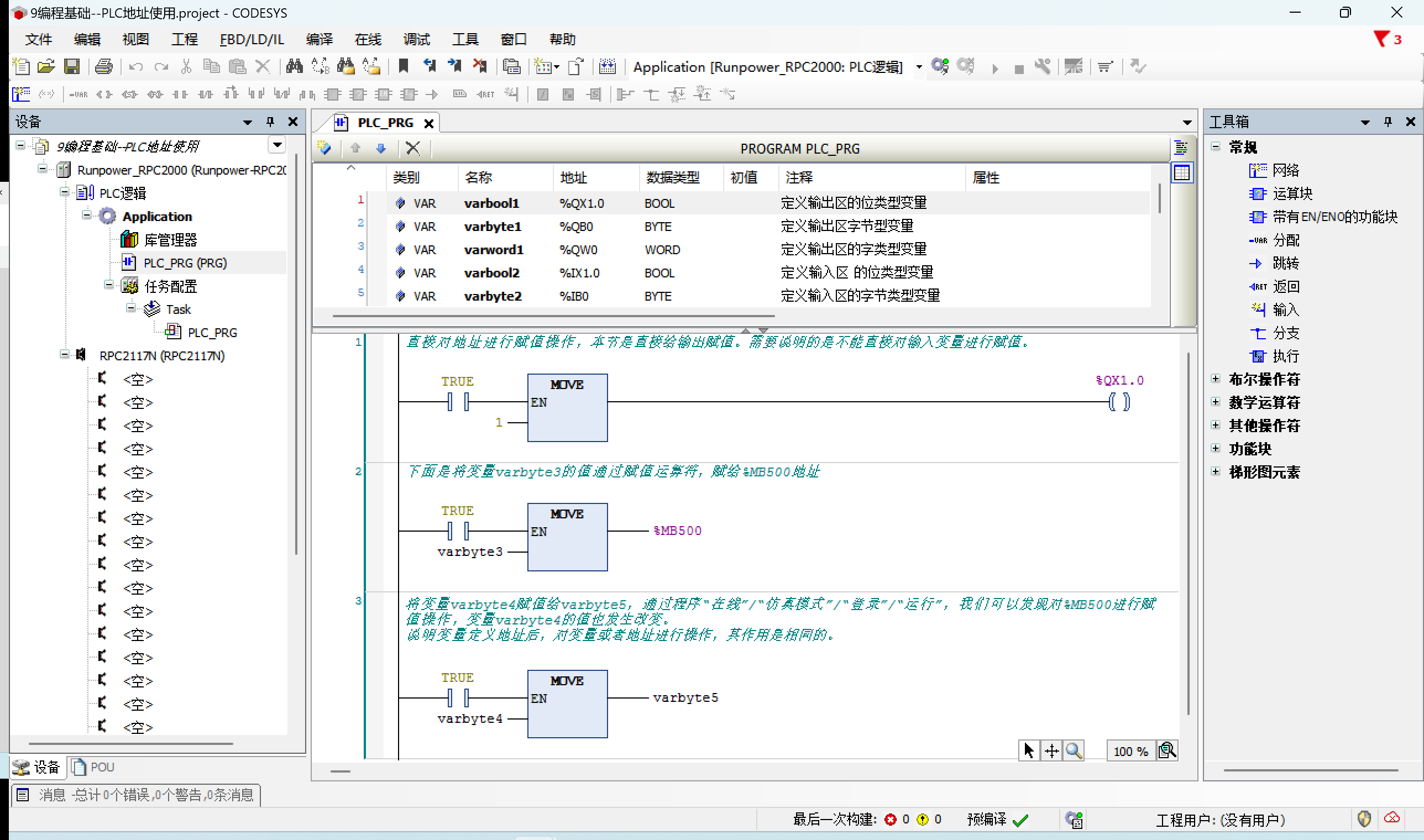This screenshot has height=840, width=1424.
Task: Click the Insert Network ladder toolbar icon
Action: 22,94
